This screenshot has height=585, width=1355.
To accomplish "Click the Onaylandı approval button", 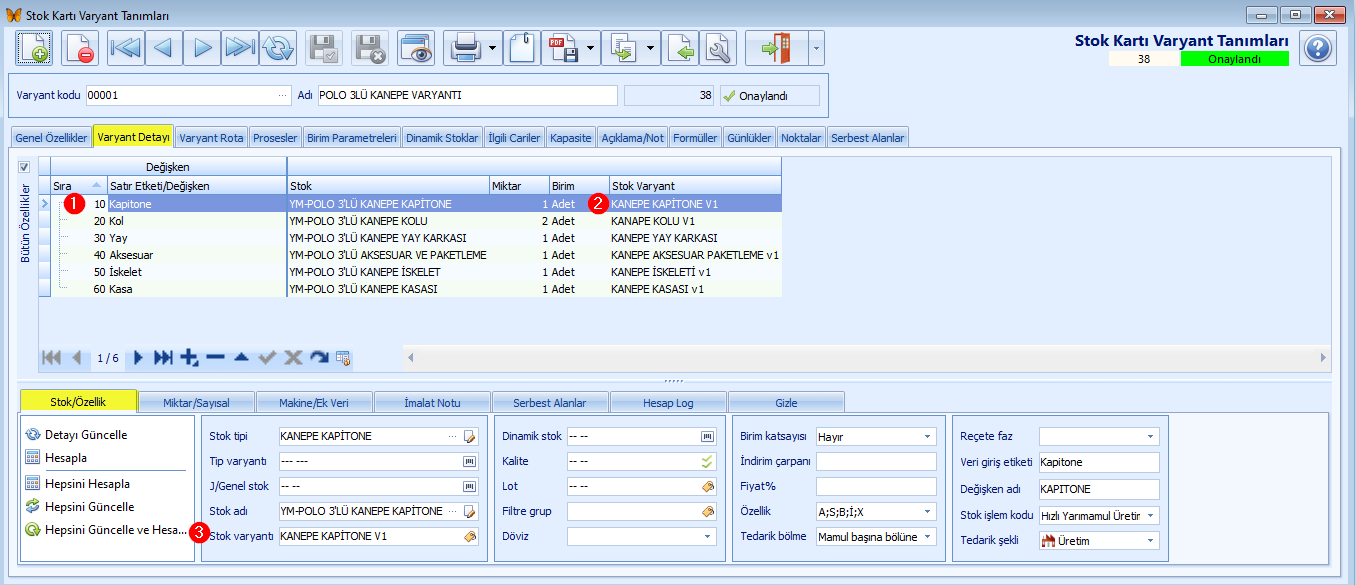I will click(768, 96).
